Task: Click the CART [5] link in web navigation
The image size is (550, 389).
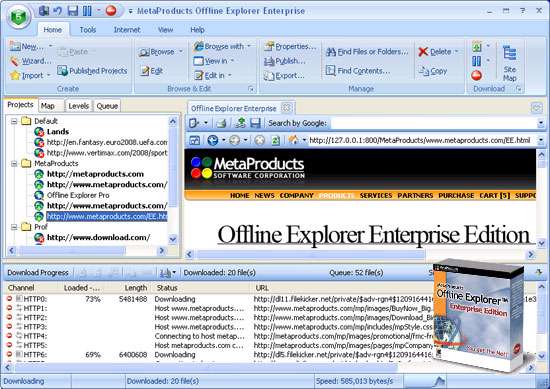Action: [495, 195]
